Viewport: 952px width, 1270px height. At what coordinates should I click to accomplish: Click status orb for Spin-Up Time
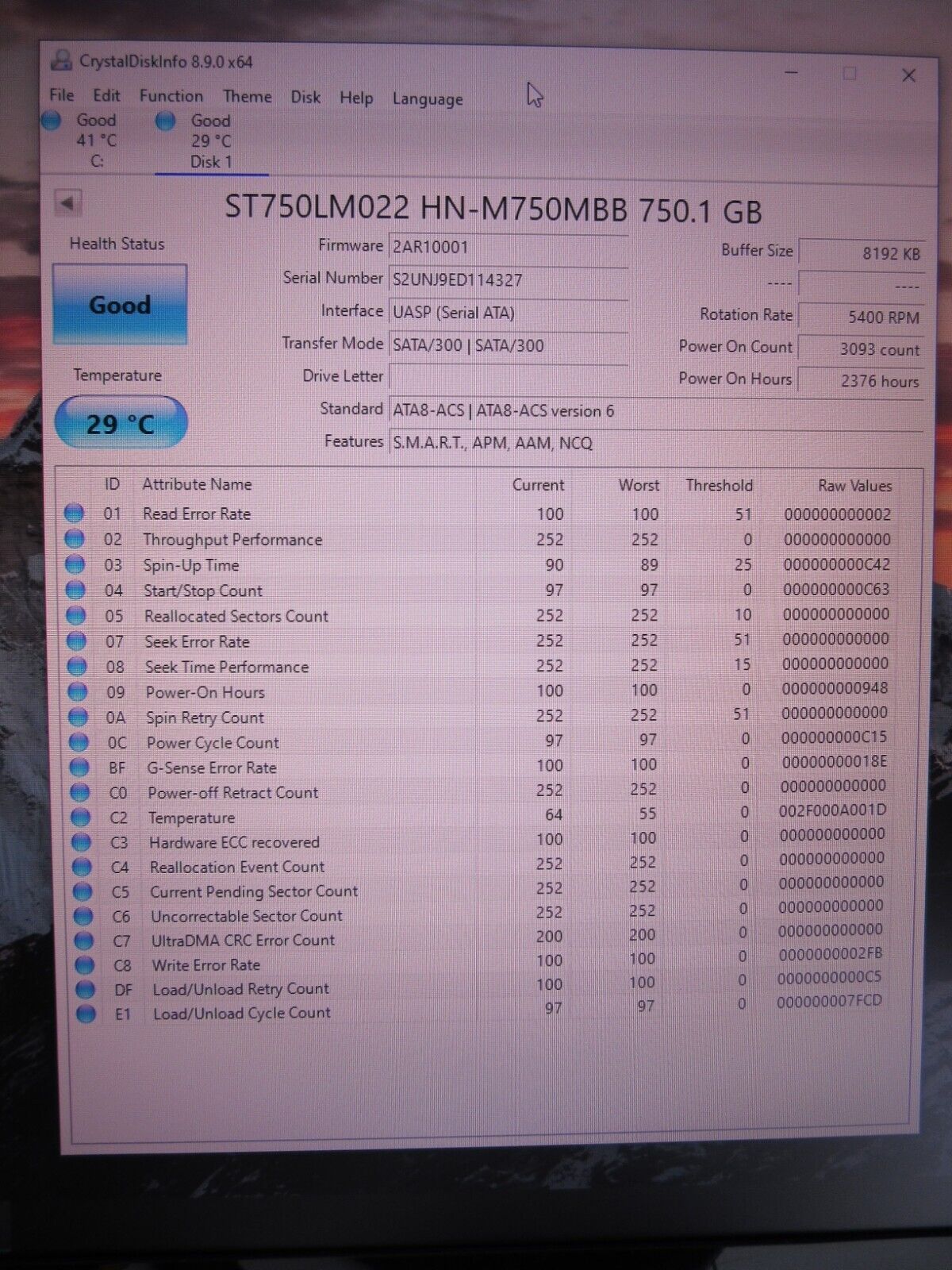[75, 565]
